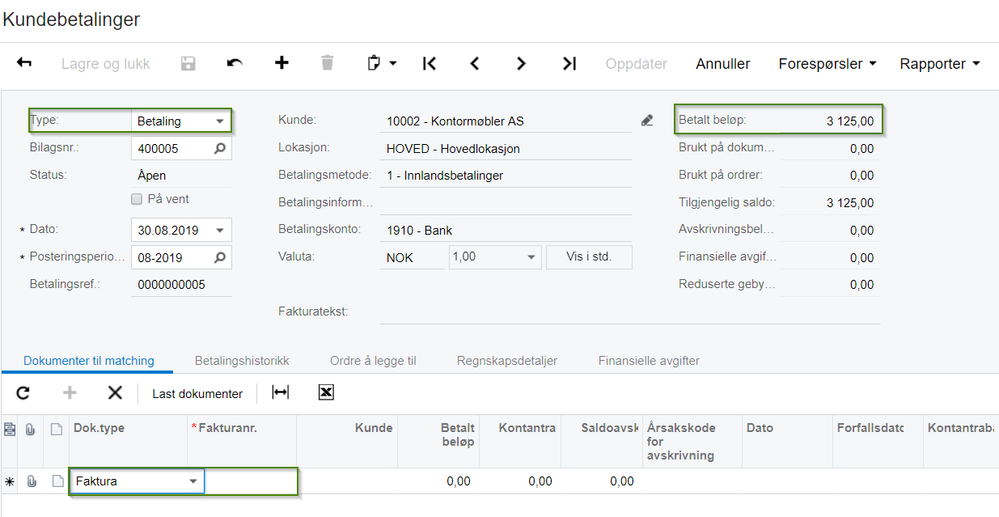This screenshot has width=999, height=517.
Task: Go to first record icon
Action: (429, 63)
